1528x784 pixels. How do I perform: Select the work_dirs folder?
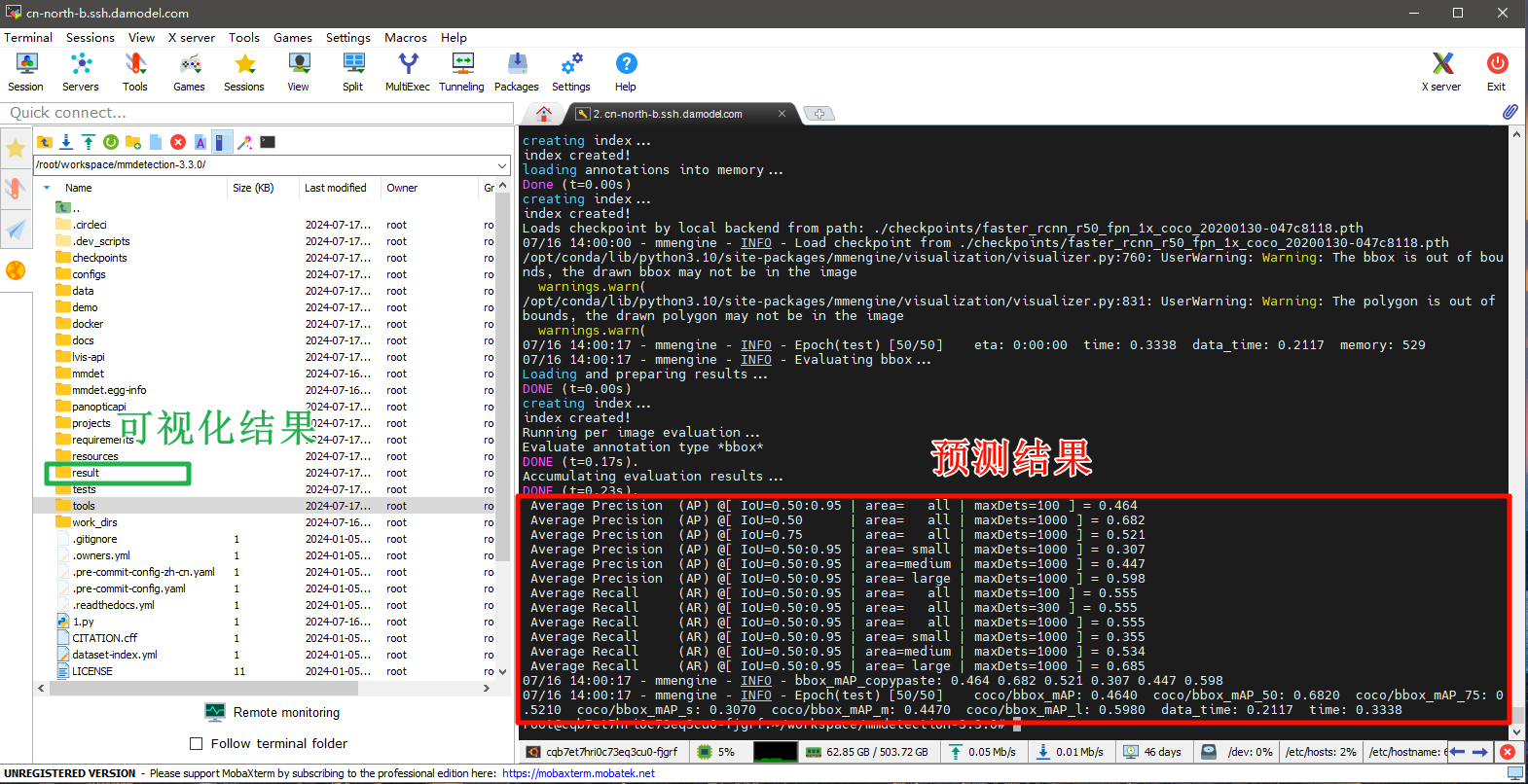coord(94,522)
